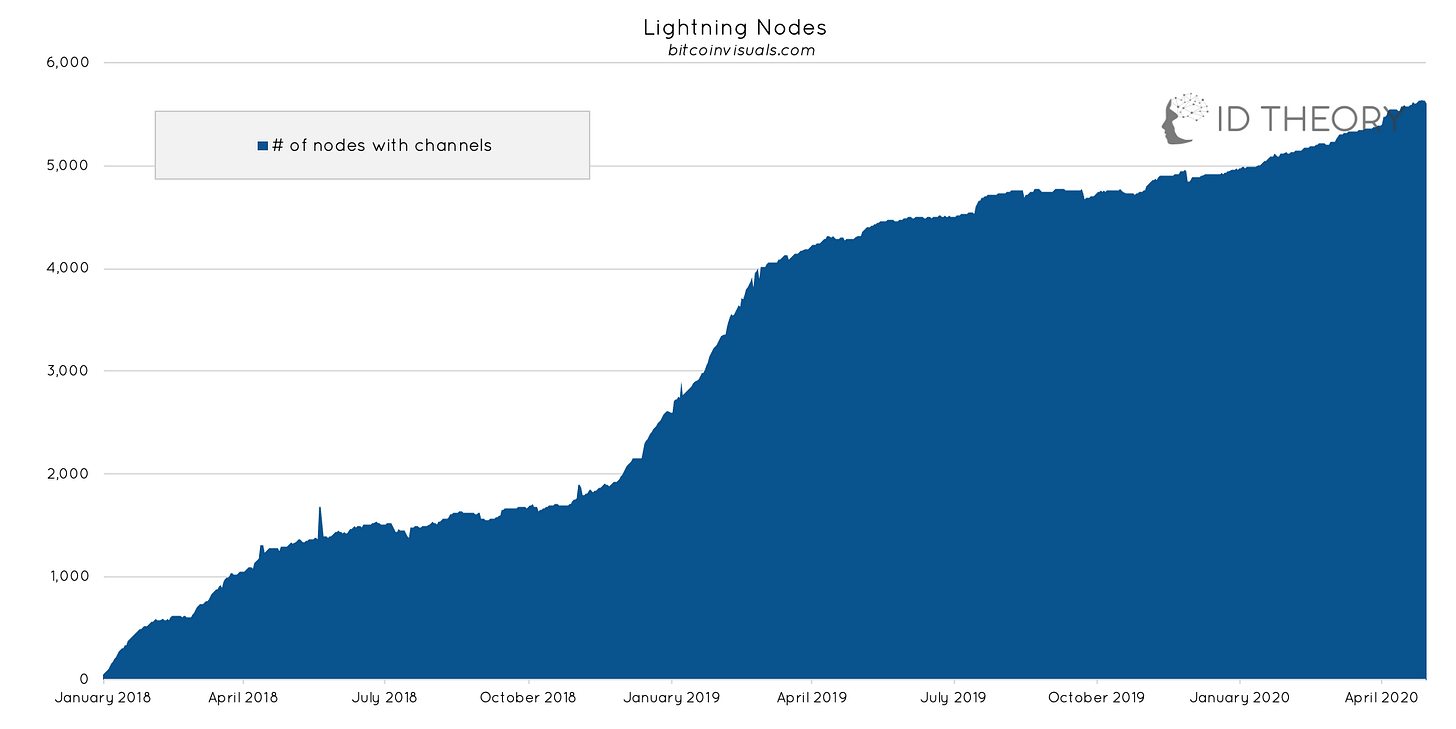Click the 6,000 y-axis value label
This screenshot has width=1456, height=729.
tap(68, 62)
